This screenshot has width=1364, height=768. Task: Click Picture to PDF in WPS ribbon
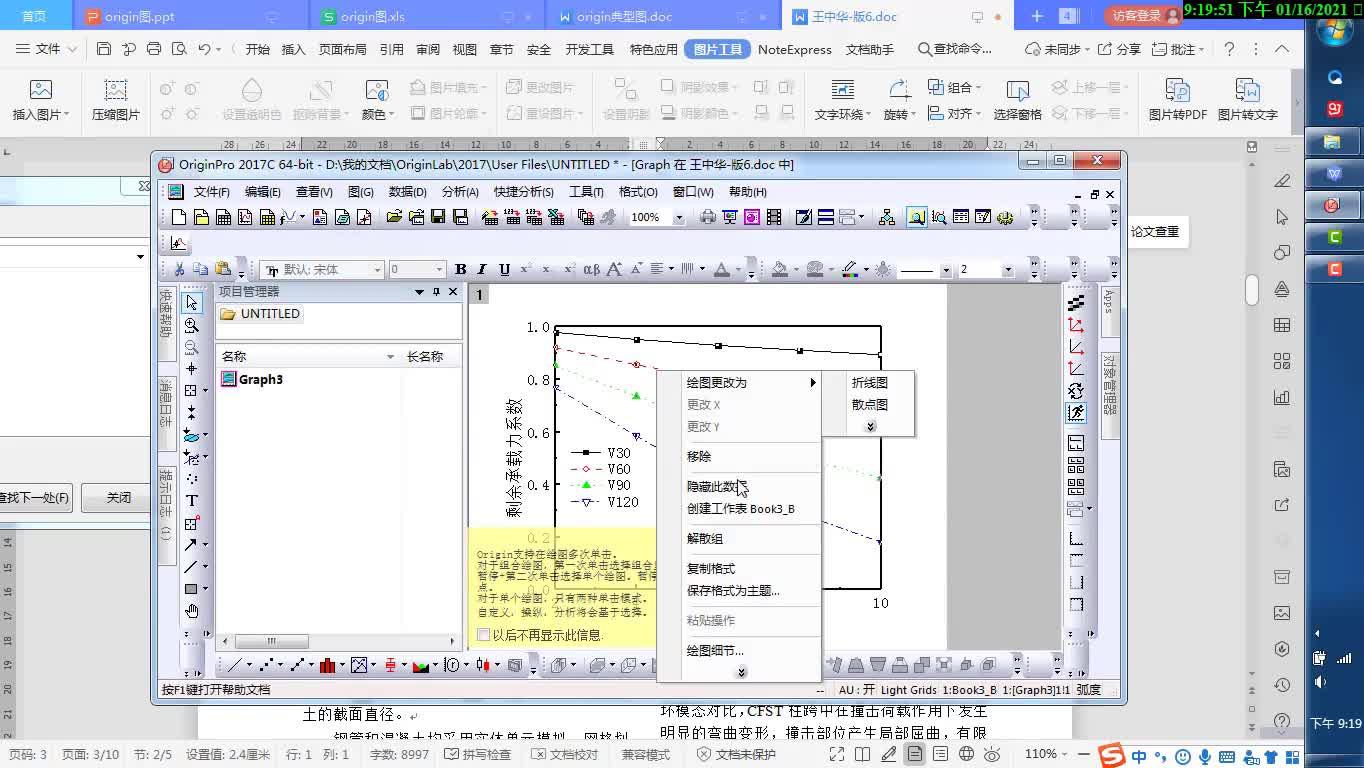click(1178, 100)
